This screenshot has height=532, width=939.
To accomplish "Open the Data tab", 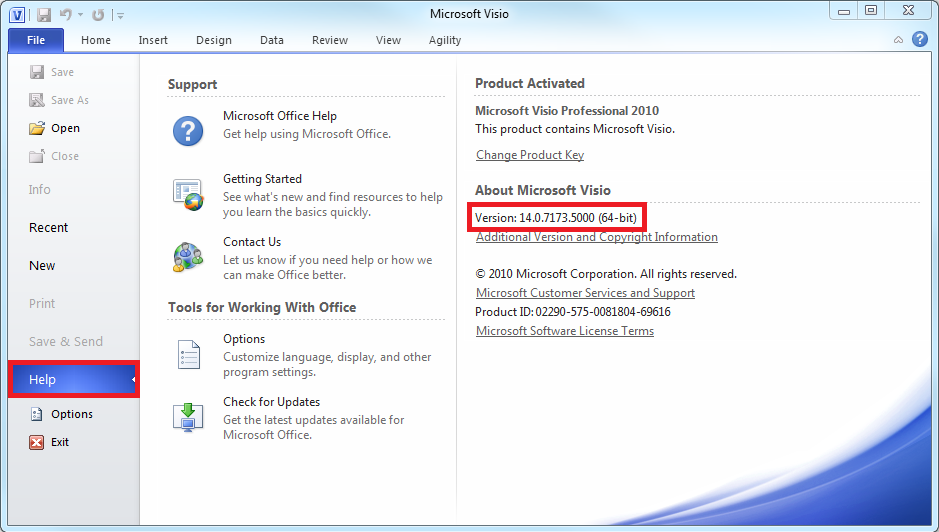I will 272,40.
